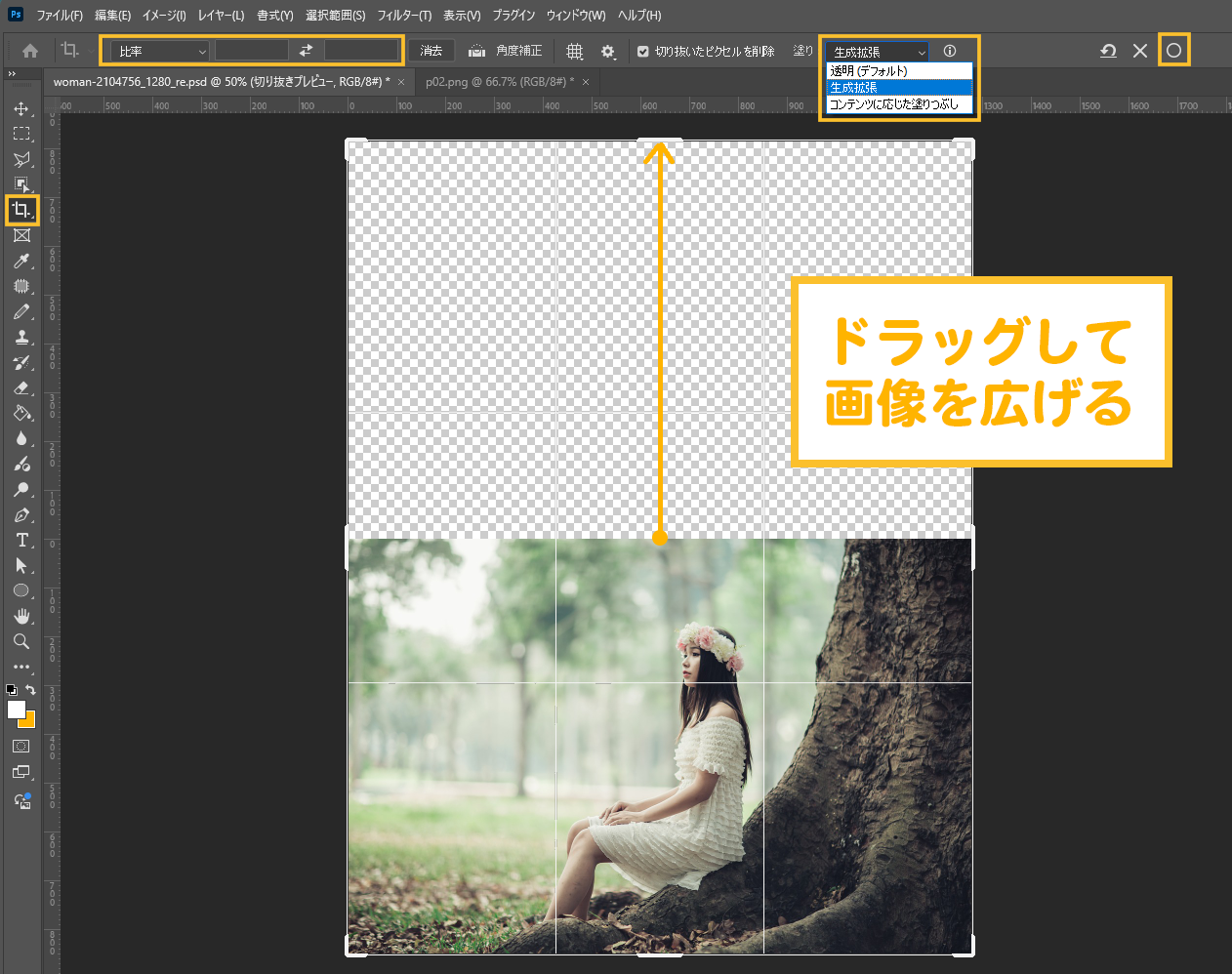Select the Dodge tool
Screen dimensions: 1232x974
[x=21, y=489]
